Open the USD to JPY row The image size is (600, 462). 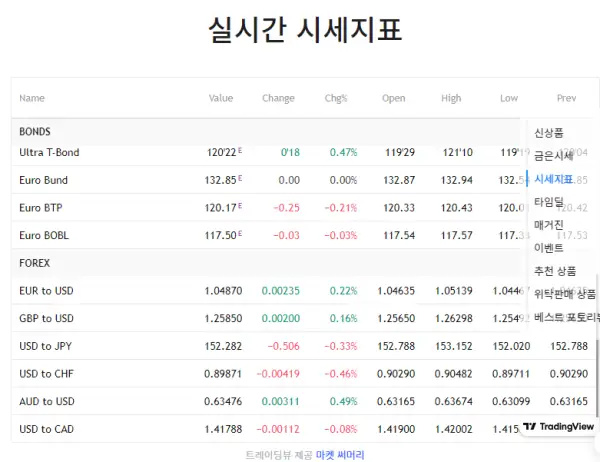304,346
